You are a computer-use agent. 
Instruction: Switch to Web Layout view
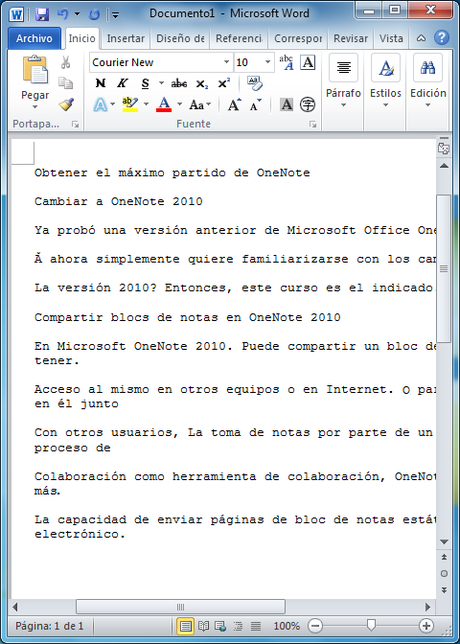(221, 626)
